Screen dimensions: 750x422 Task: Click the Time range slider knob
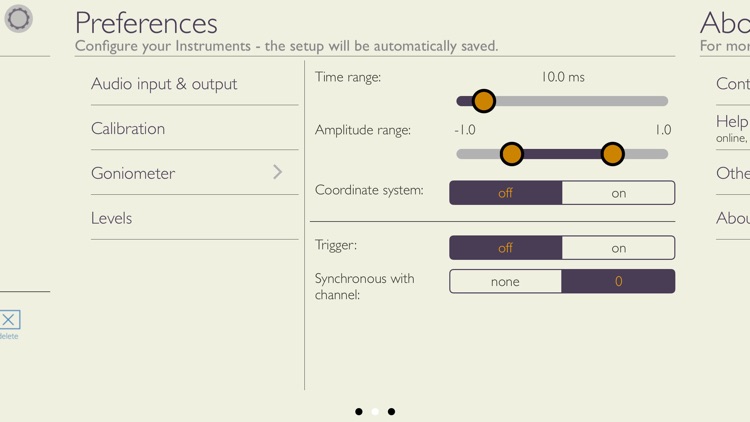point(484,101)
